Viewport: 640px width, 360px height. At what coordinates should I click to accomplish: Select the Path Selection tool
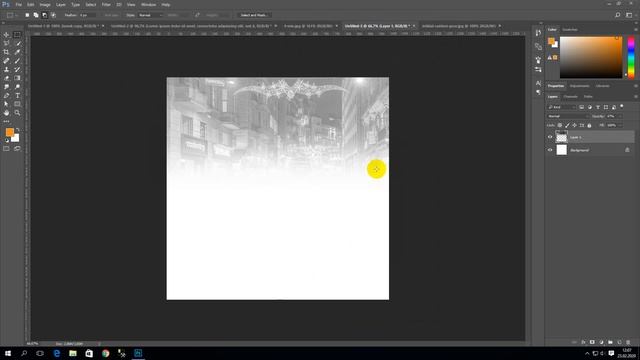(x=6, y=104)
